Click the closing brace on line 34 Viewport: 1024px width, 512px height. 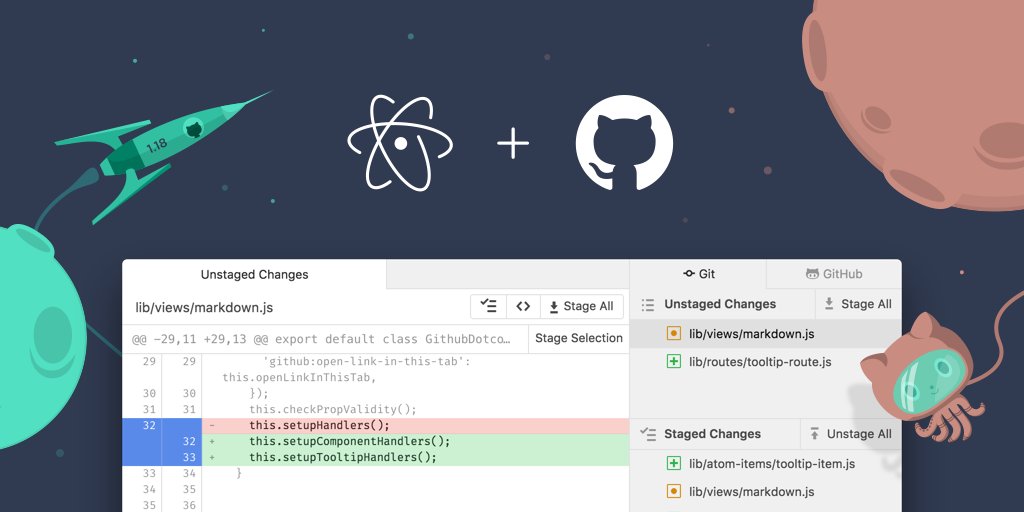[x=239, y=473]
